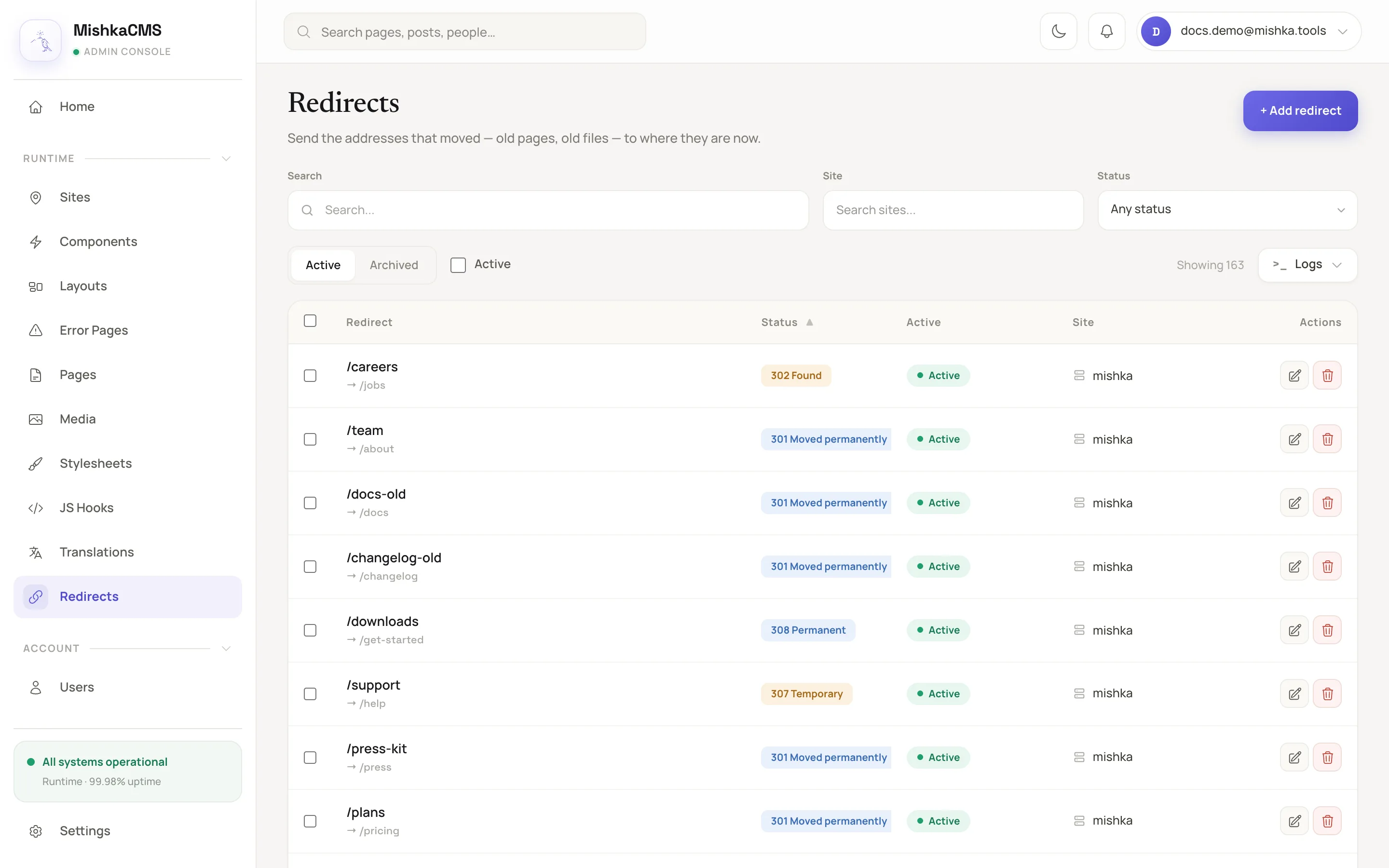Viewport: 1389px width, 868px height.
Task: Toggle dark mode moon icon
Action: 1059,31
